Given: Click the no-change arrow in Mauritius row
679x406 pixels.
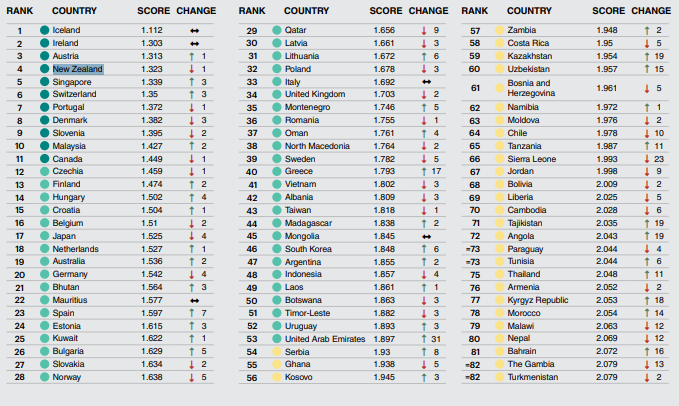Looking at the screenshot, I should (x=194, y=300).
